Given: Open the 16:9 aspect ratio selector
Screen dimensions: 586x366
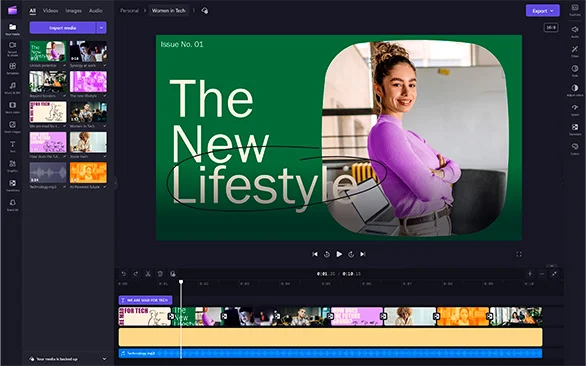Looking at the screenshot, I should (x=551, y=27).
